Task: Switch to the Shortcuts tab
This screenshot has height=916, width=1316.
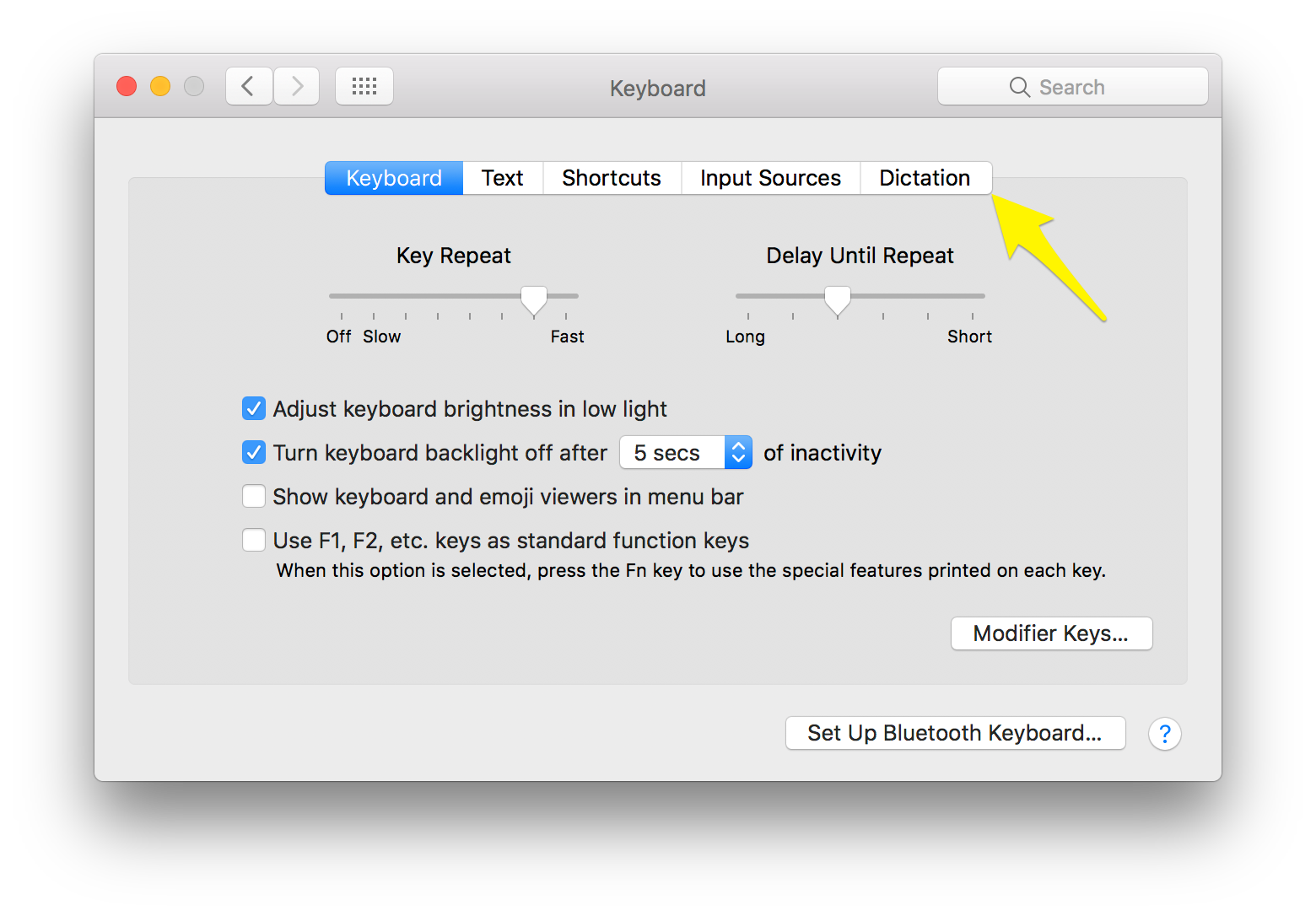Action: click(612, 178)
